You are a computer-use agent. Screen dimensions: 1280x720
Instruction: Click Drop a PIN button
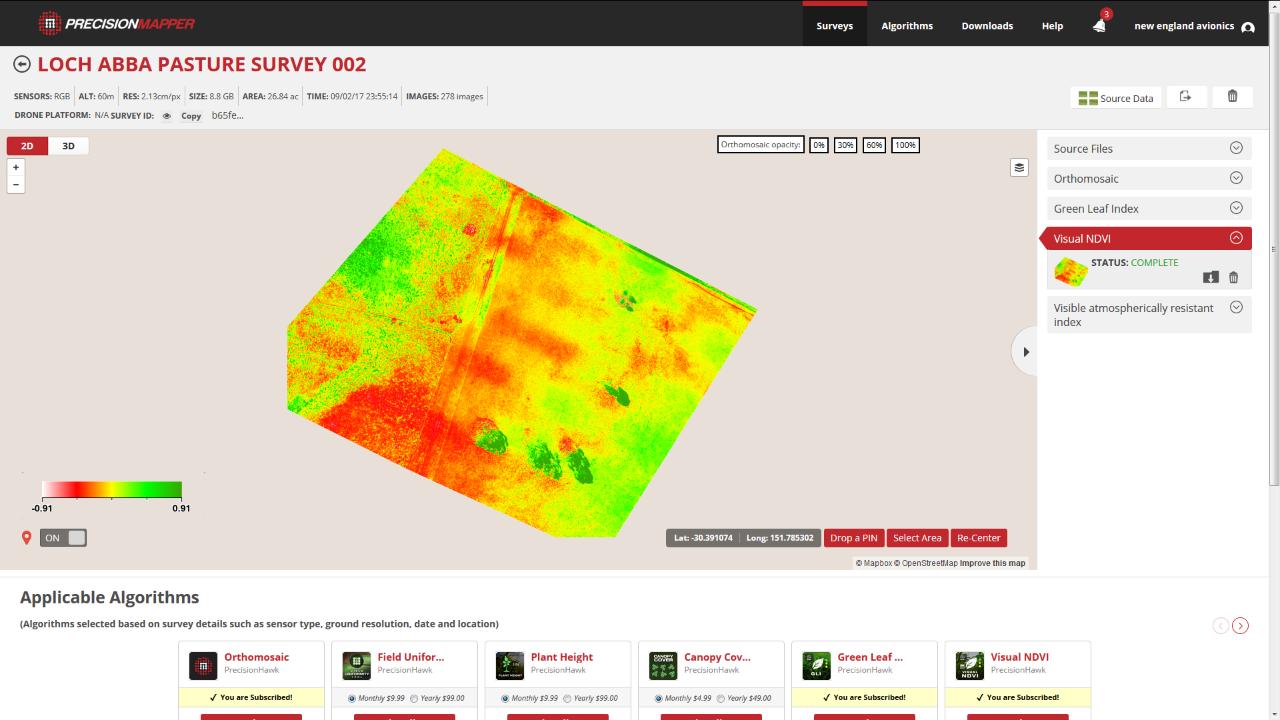(x=854, y=538)
